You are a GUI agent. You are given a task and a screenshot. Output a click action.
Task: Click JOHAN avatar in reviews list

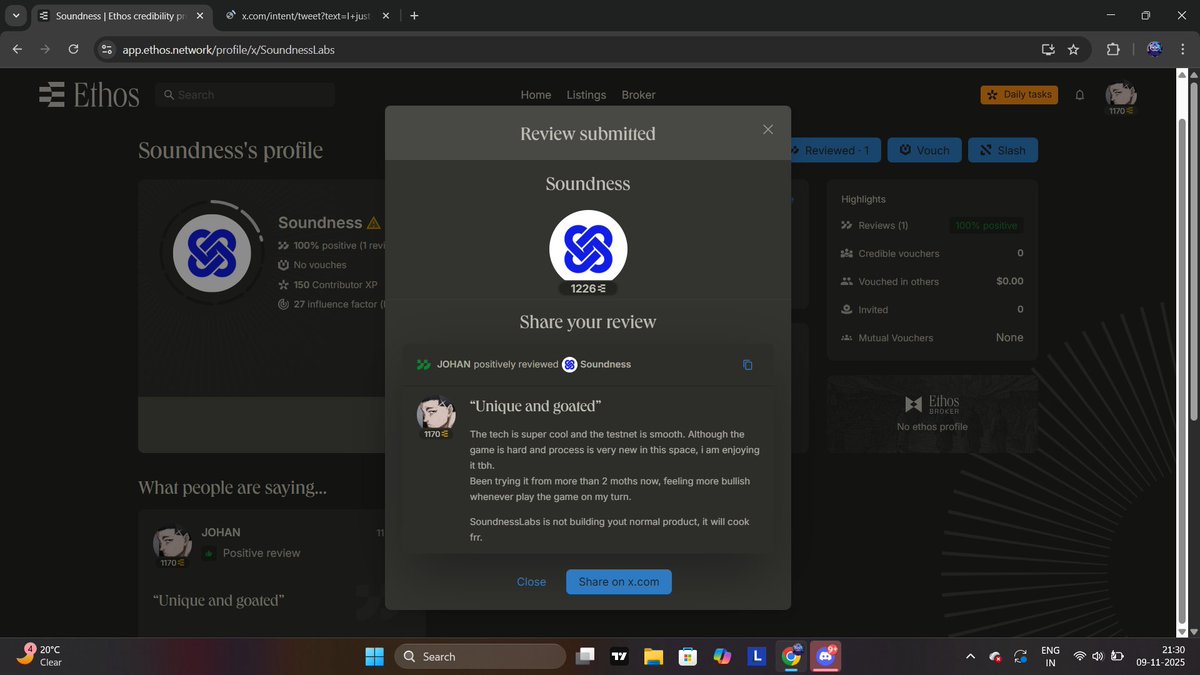click(172, 544)
